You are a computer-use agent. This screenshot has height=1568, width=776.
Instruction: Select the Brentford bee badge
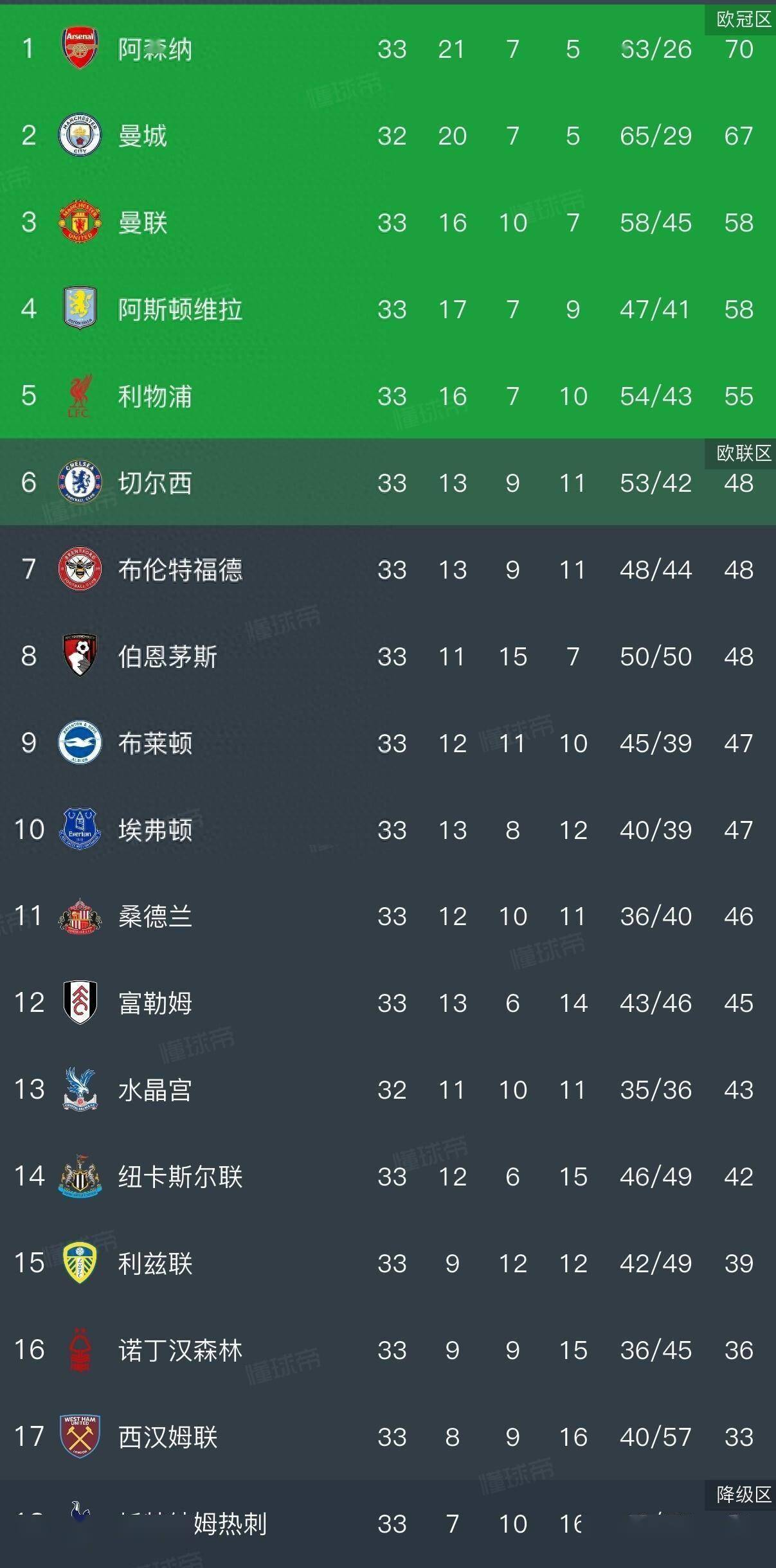click(80, 569)
